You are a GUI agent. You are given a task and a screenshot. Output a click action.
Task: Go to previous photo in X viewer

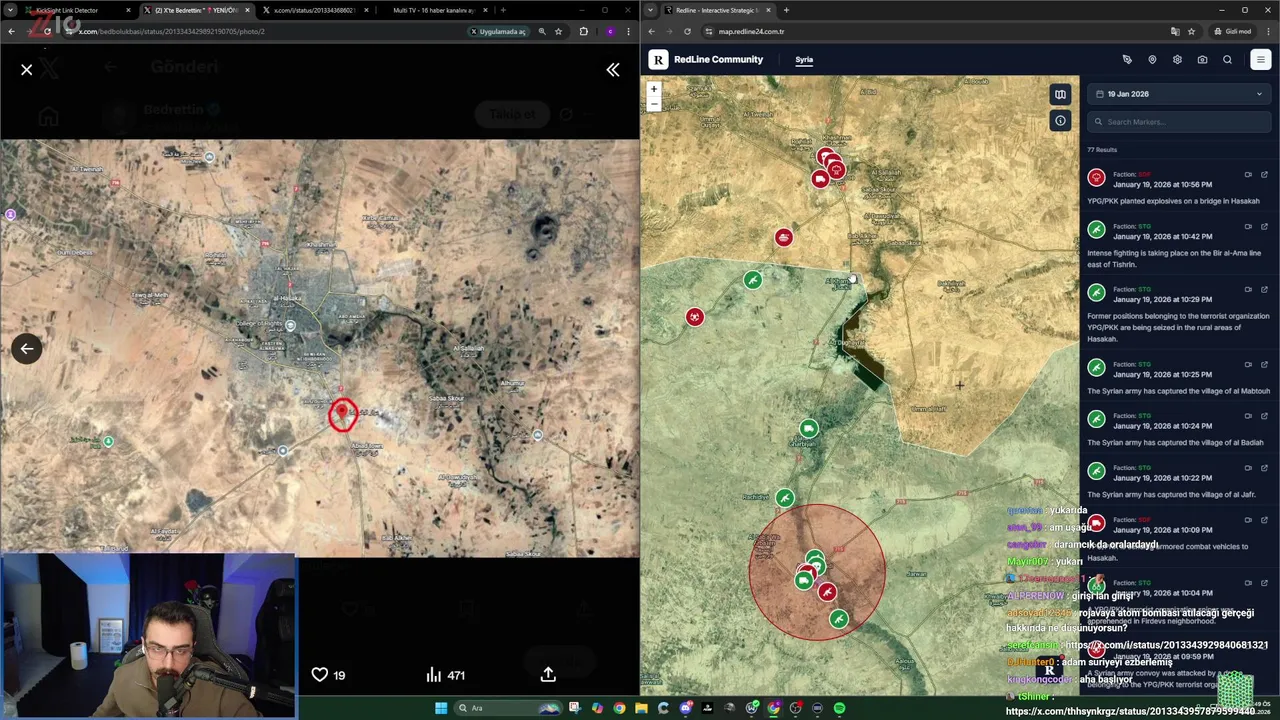[27, 348]
